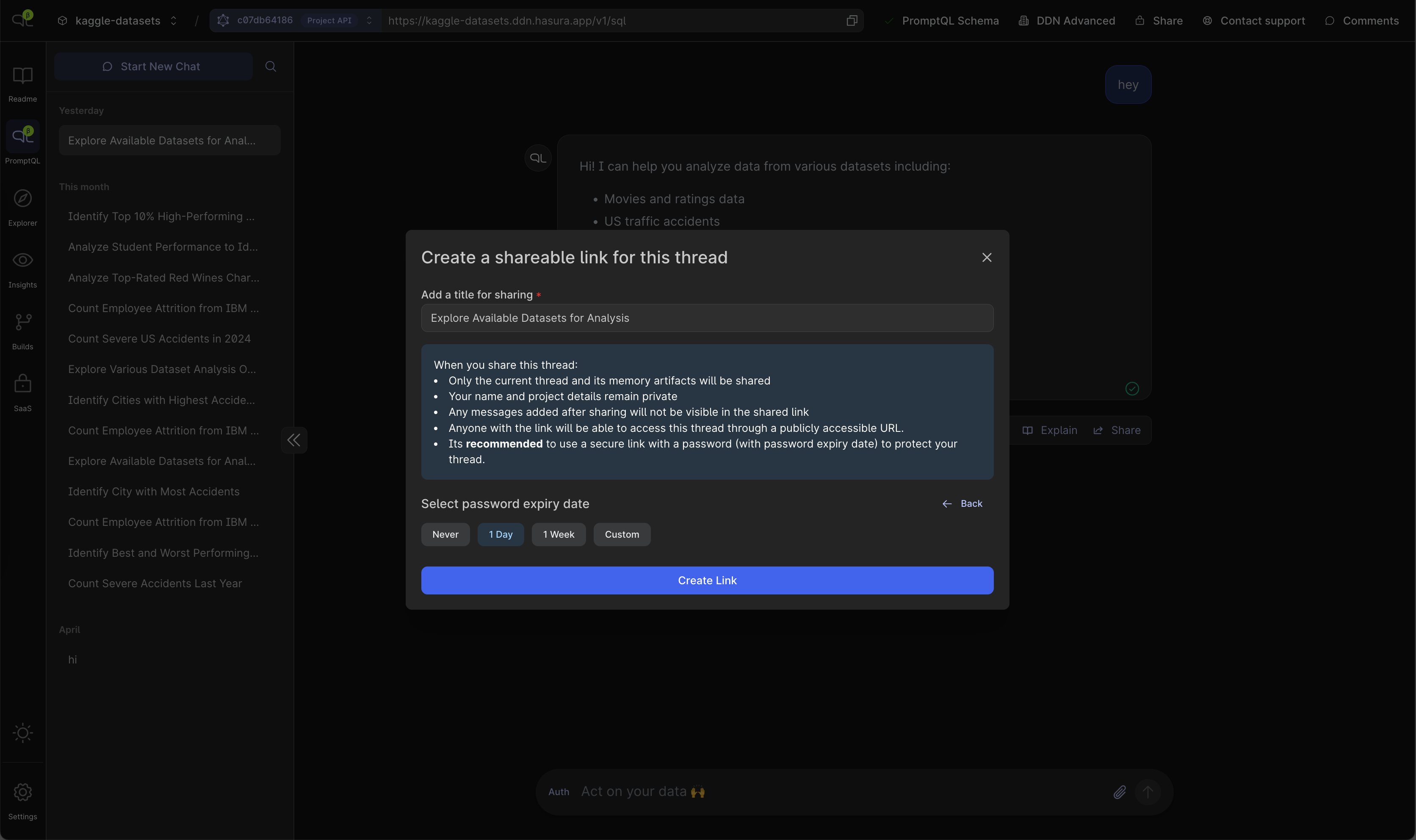Copy the API URL with copy icon

[852, 20]
